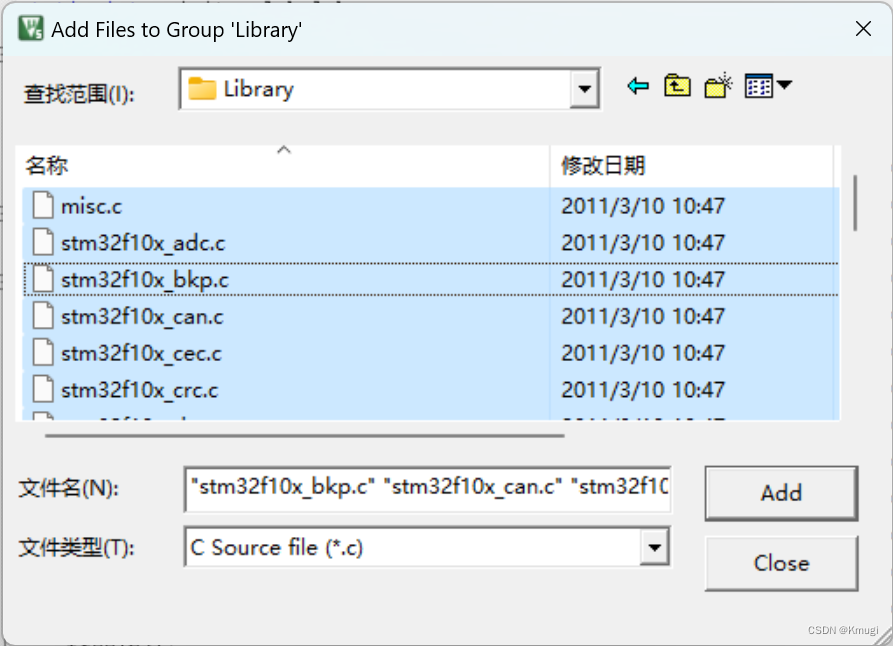Screen dimensions: 893x646
Task: Click the Add button
Action: [x=781, y=493]
